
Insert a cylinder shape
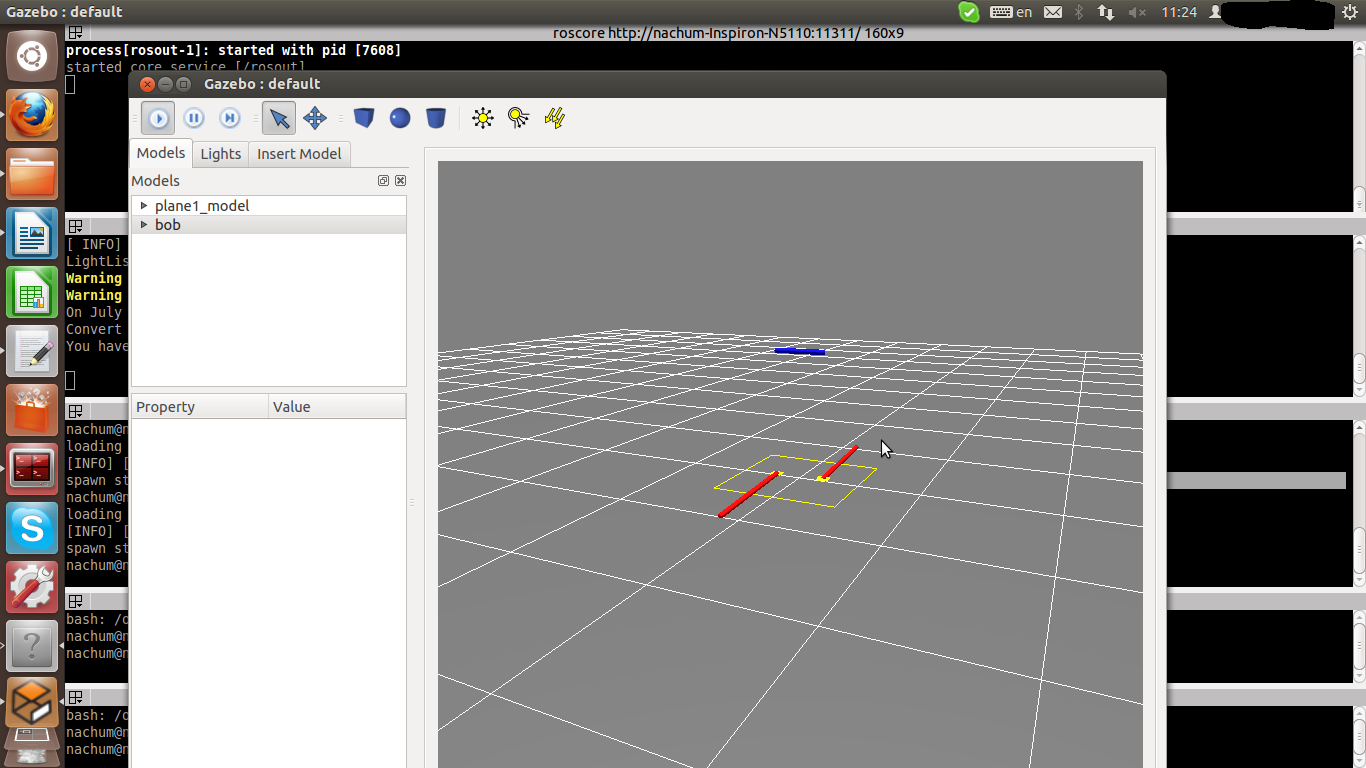[x=435, y=118]
